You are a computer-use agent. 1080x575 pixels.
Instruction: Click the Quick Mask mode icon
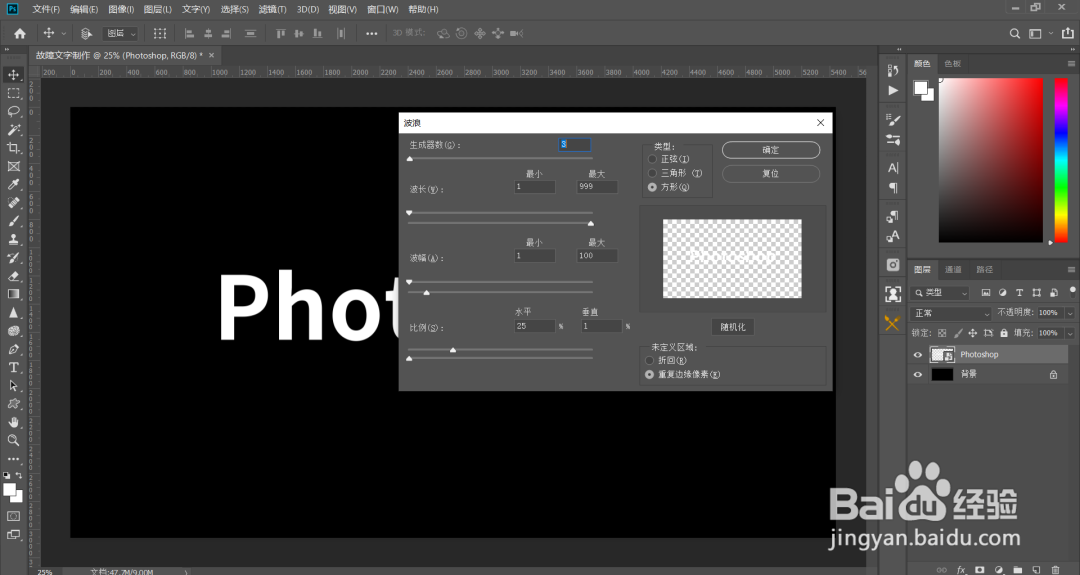pyautogui.click(x=13, y=516)
